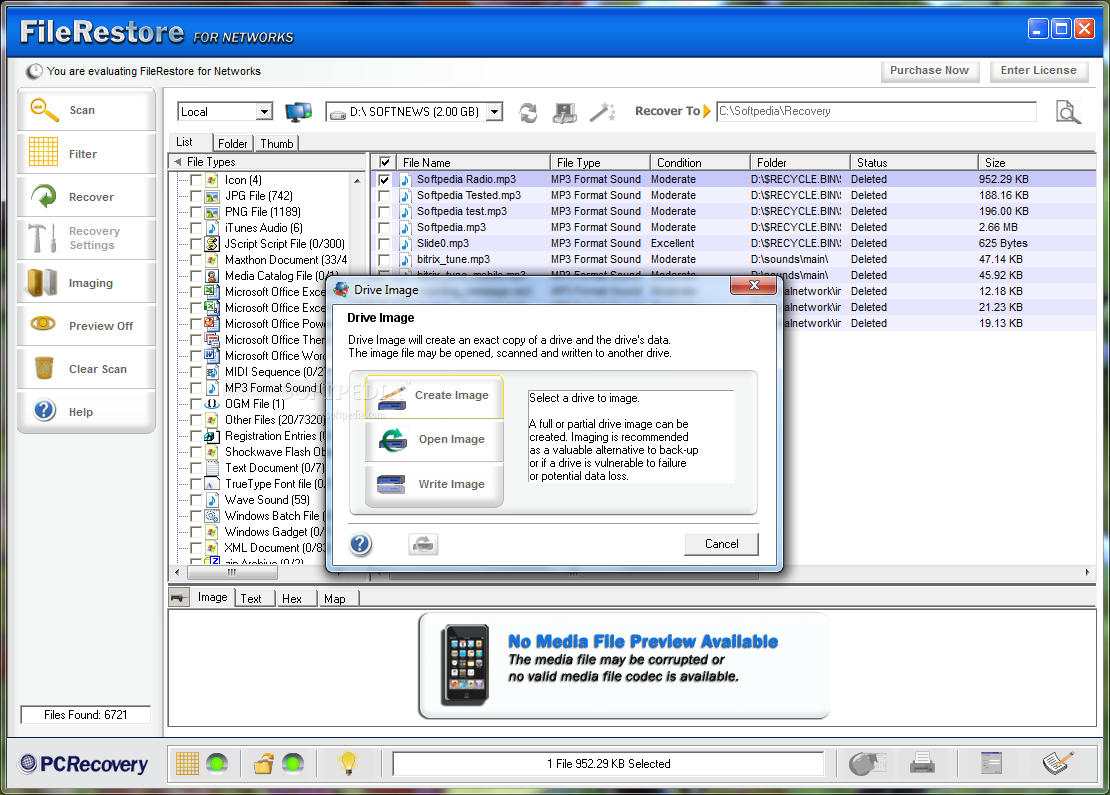Sort by the Size column header
This screenshot has width=1110, height=795.
click(x=1037, y=162)
